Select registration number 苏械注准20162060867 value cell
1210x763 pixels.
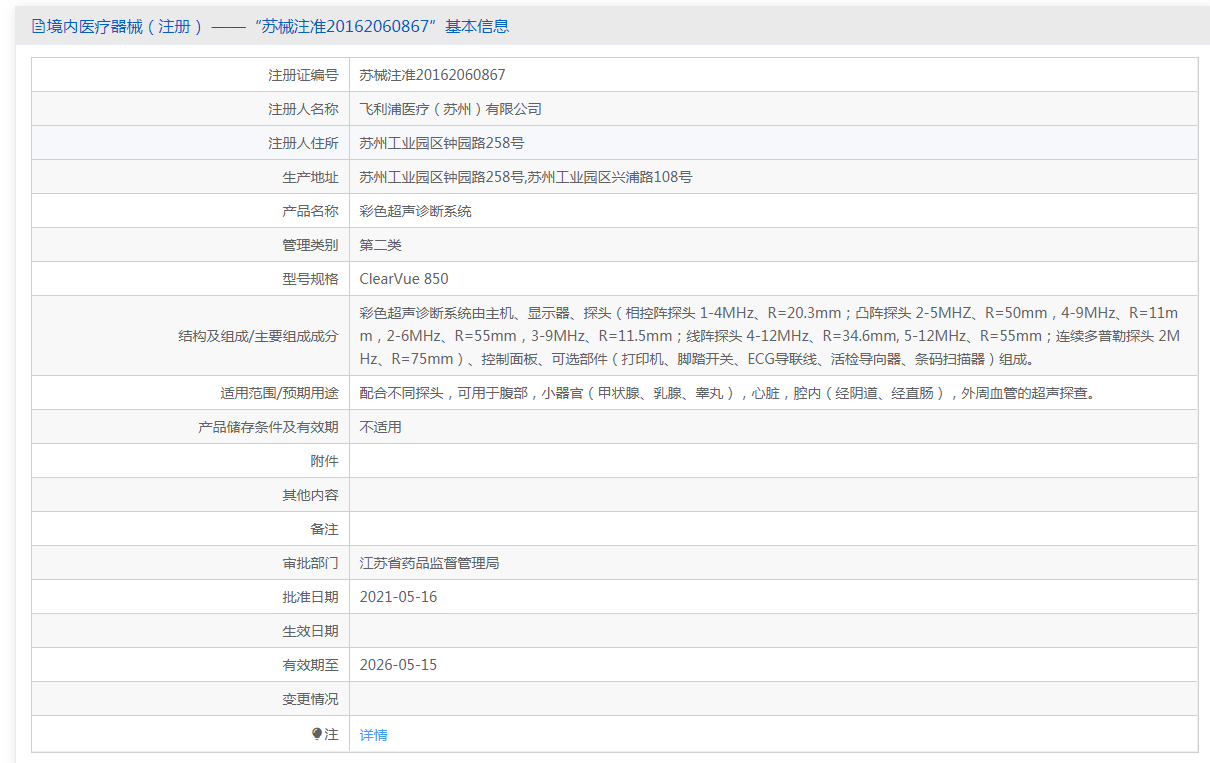point(432,75)
